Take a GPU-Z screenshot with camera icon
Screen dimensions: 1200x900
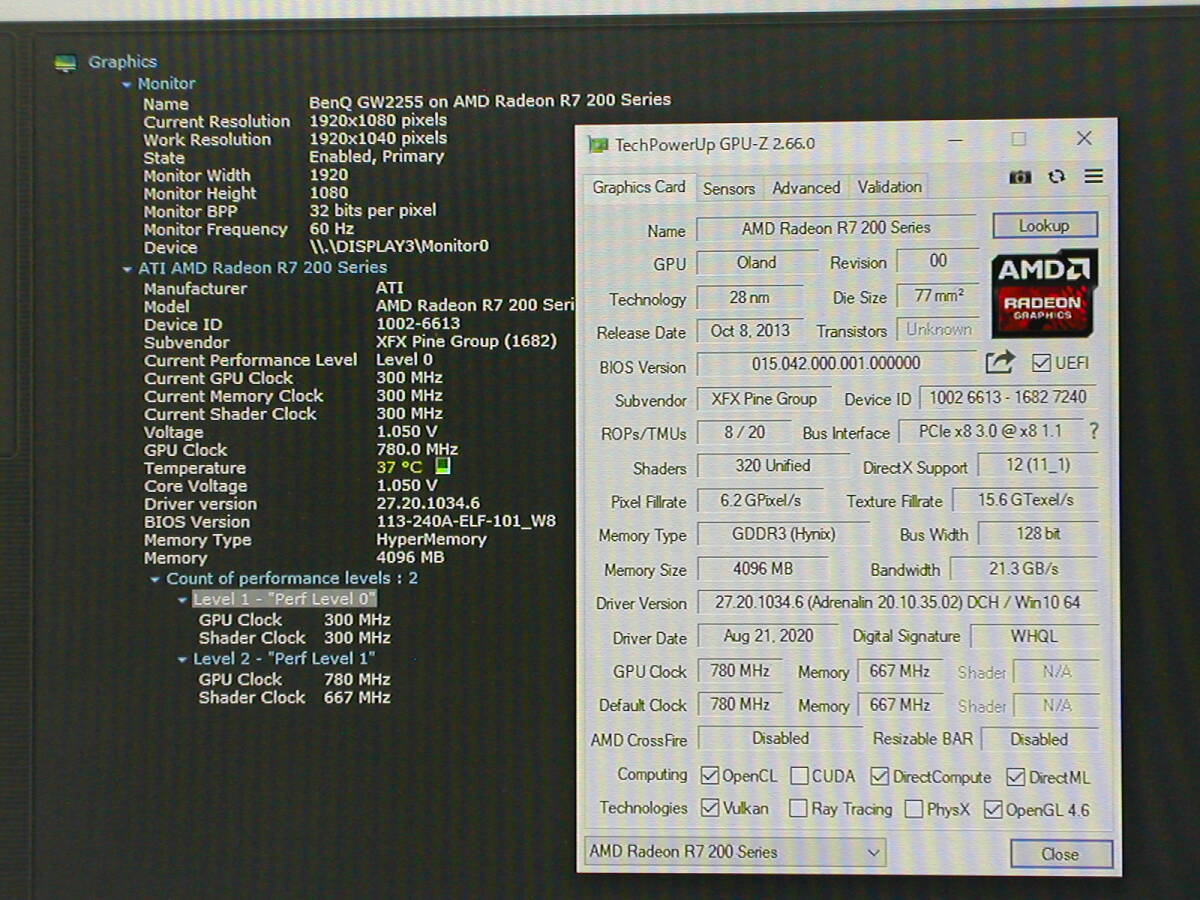(x=1020, y=177)
